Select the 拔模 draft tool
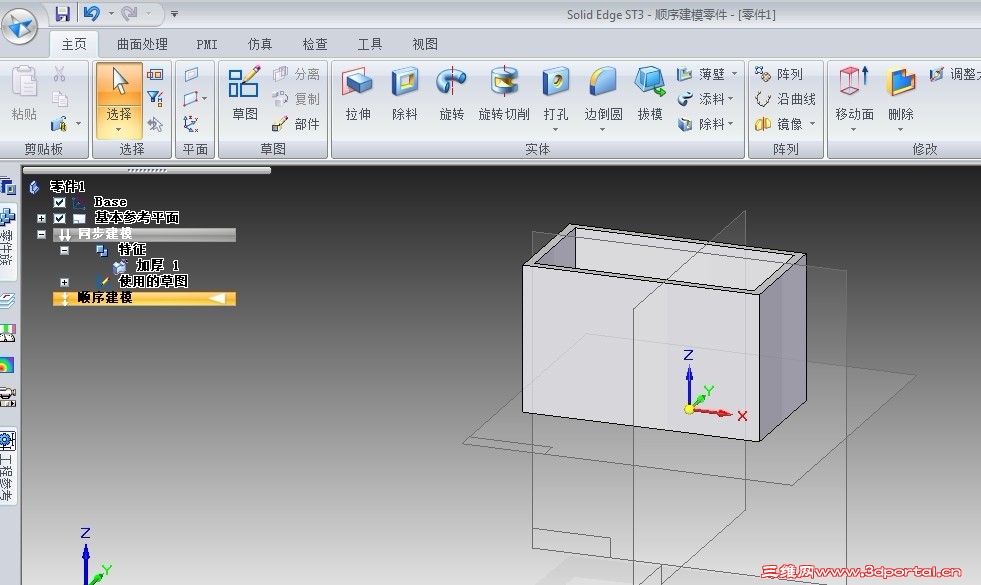 (650, 94)
